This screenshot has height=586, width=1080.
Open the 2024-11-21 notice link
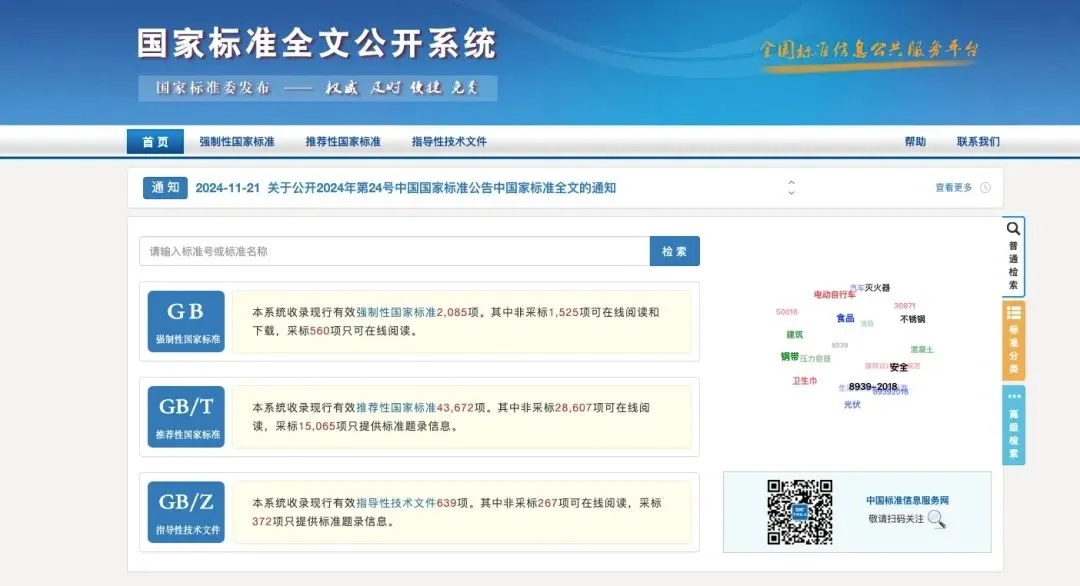click(x=406, y=188)
